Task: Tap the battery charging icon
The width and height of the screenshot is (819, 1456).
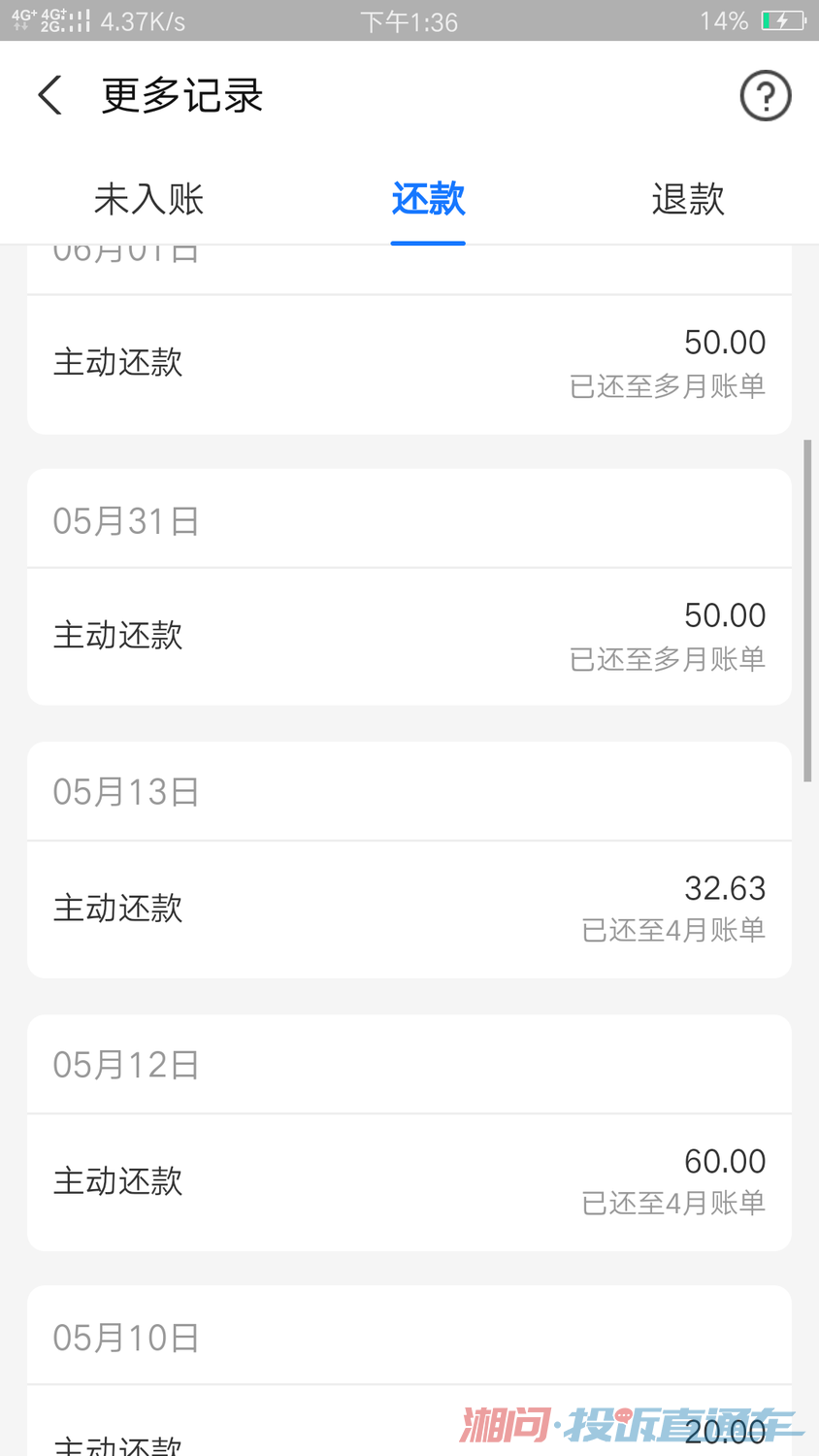Action: point(782,20)
